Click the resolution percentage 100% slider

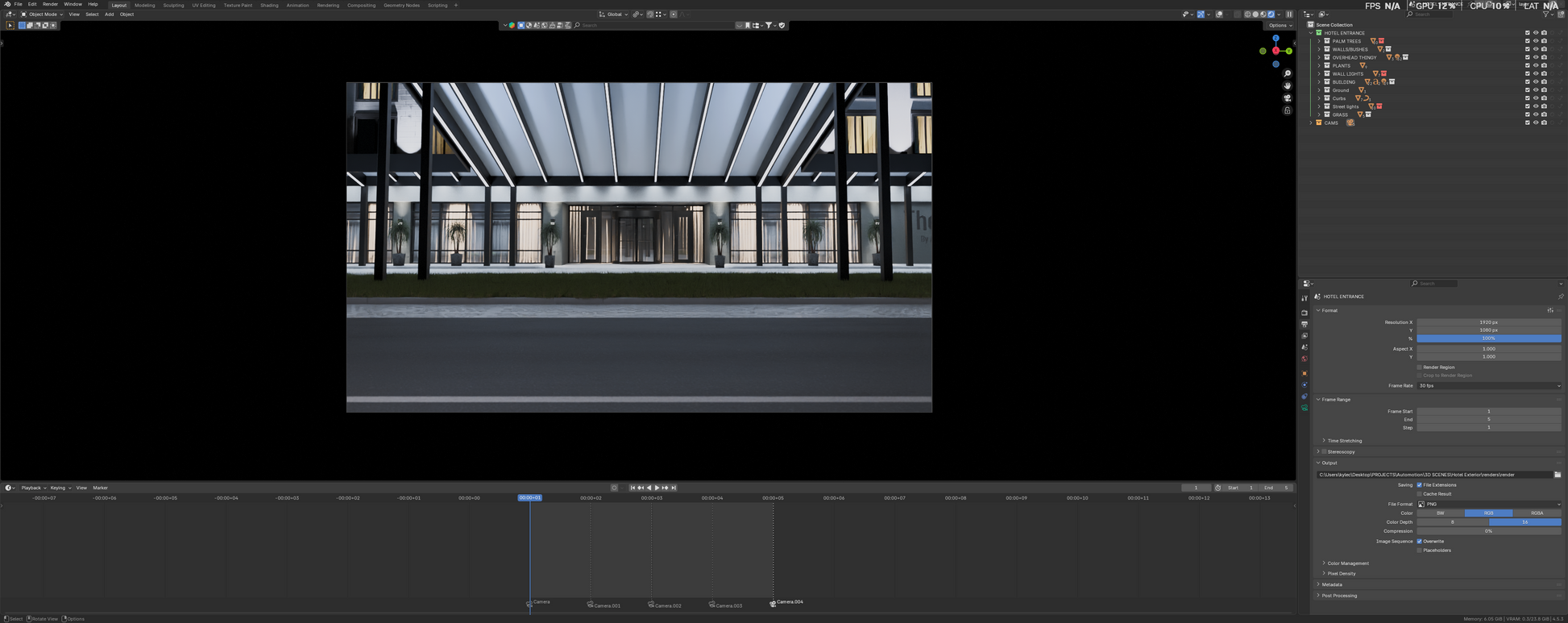click(1488, 338)
